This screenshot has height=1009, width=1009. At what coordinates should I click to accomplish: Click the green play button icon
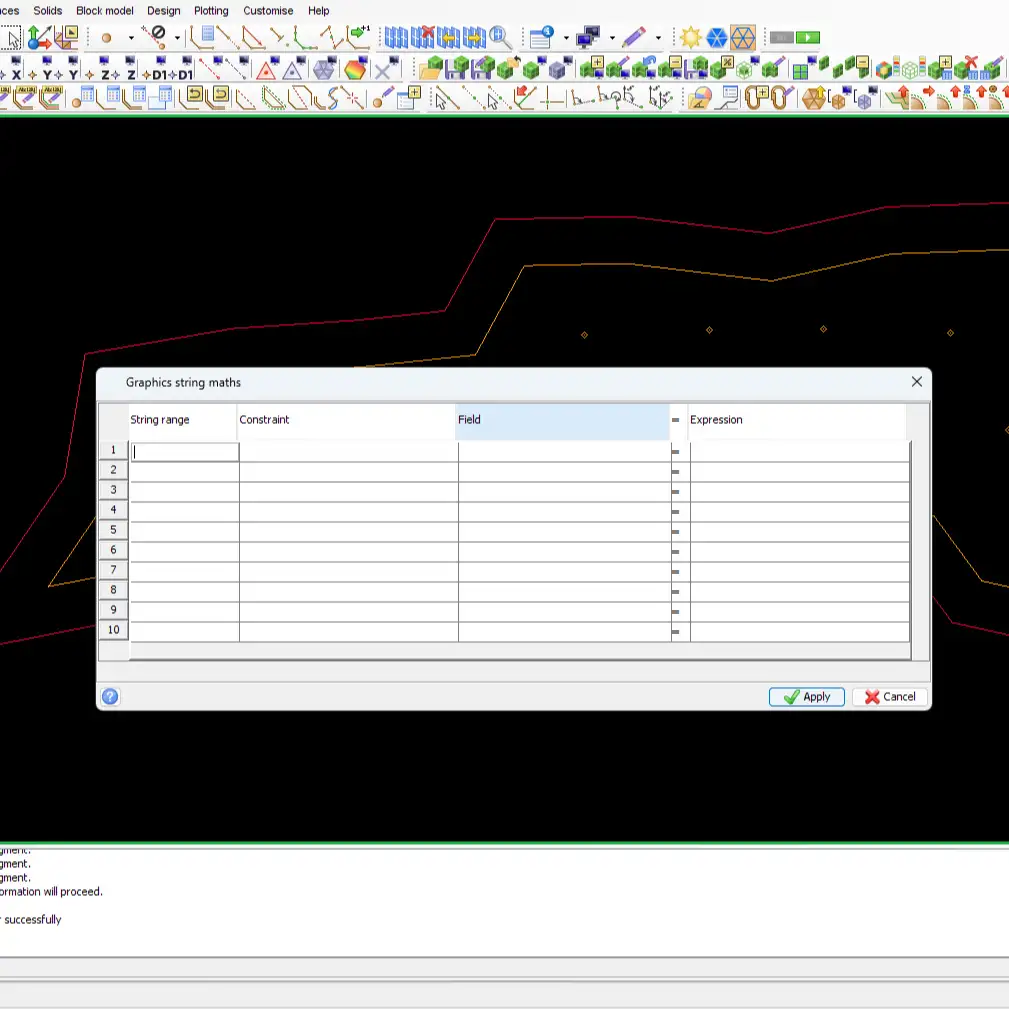[x=808, y=38]
